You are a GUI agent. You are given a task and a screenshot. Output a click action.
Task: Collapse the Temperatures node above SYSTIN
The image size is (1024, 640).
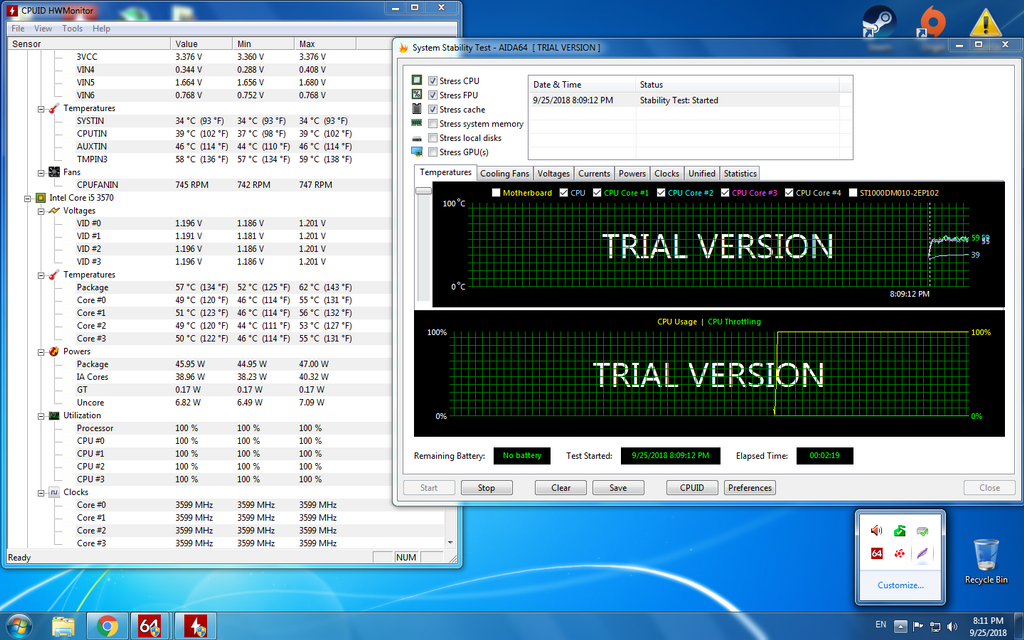(40, 109)
